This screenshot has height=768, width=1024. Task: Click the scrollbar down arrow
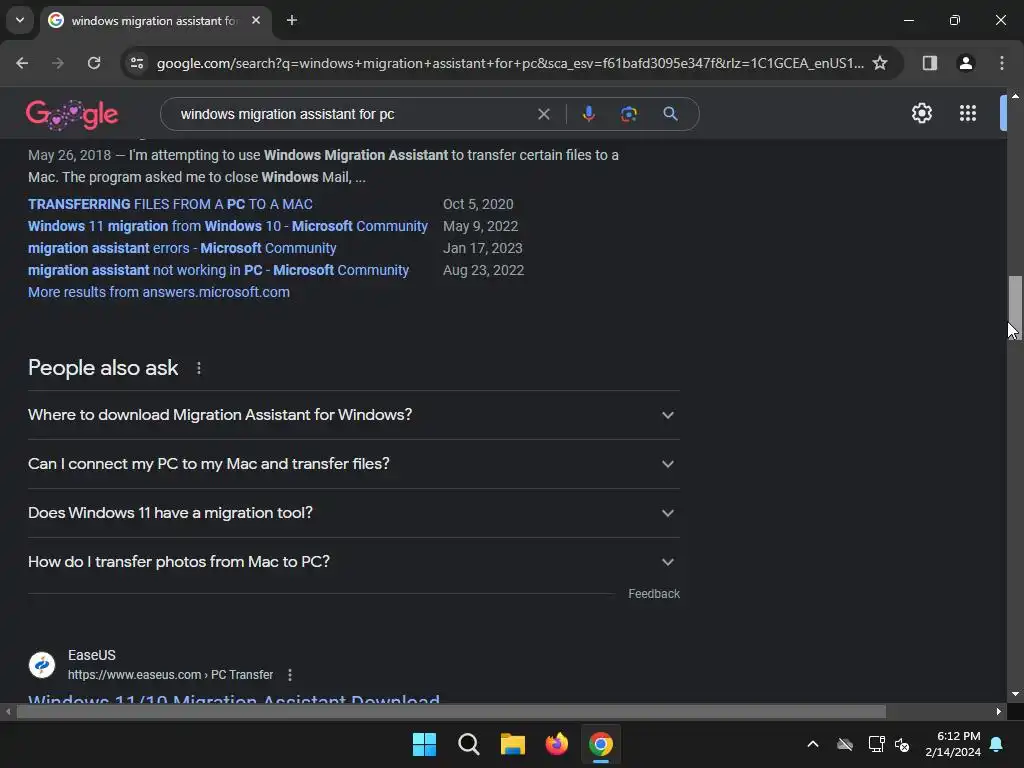[x=1015, y=694]
